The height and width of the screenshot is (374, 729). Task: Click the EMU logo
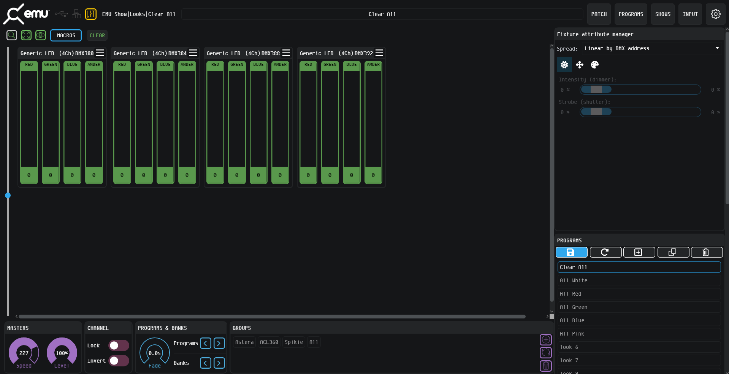click(26, 14)
